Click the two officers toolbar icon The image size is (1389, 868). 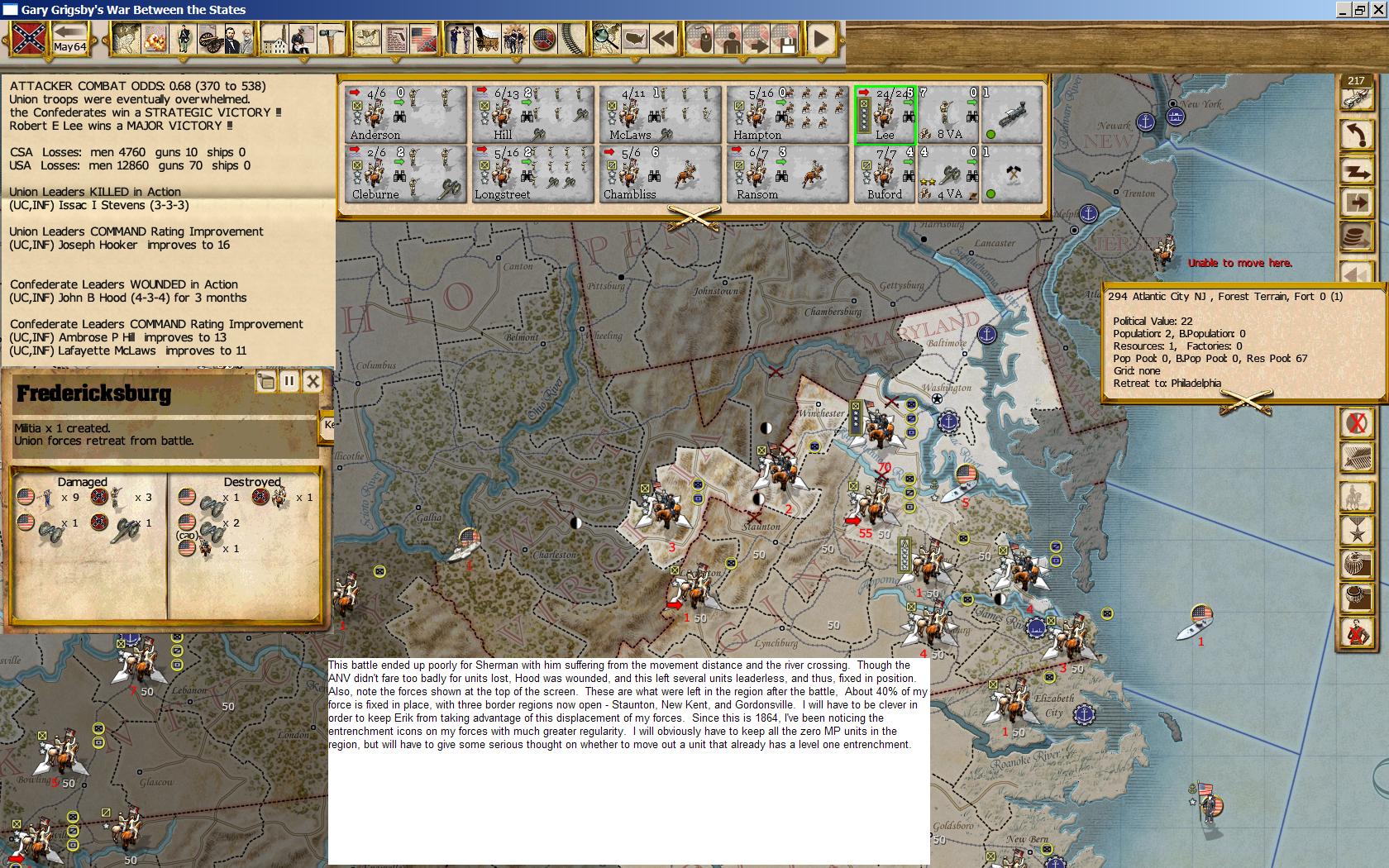tap(458, 39)
